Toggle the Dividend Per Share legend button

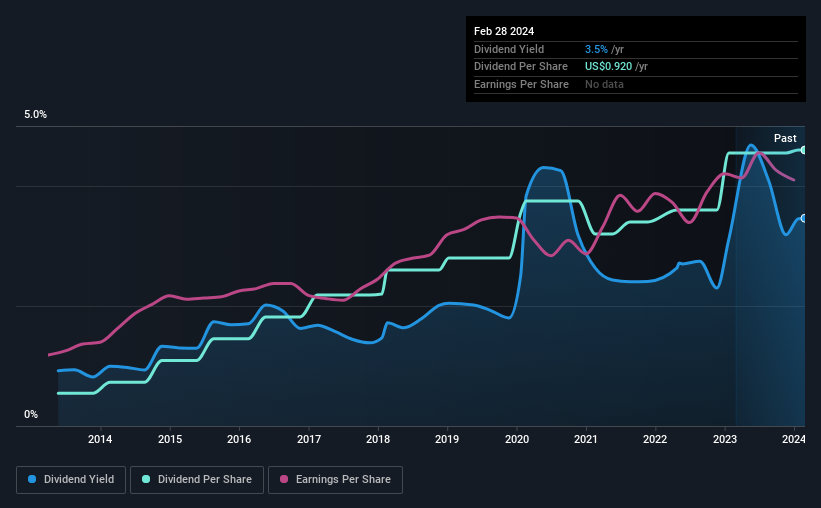pyautogui.click(x=196, y=480)
